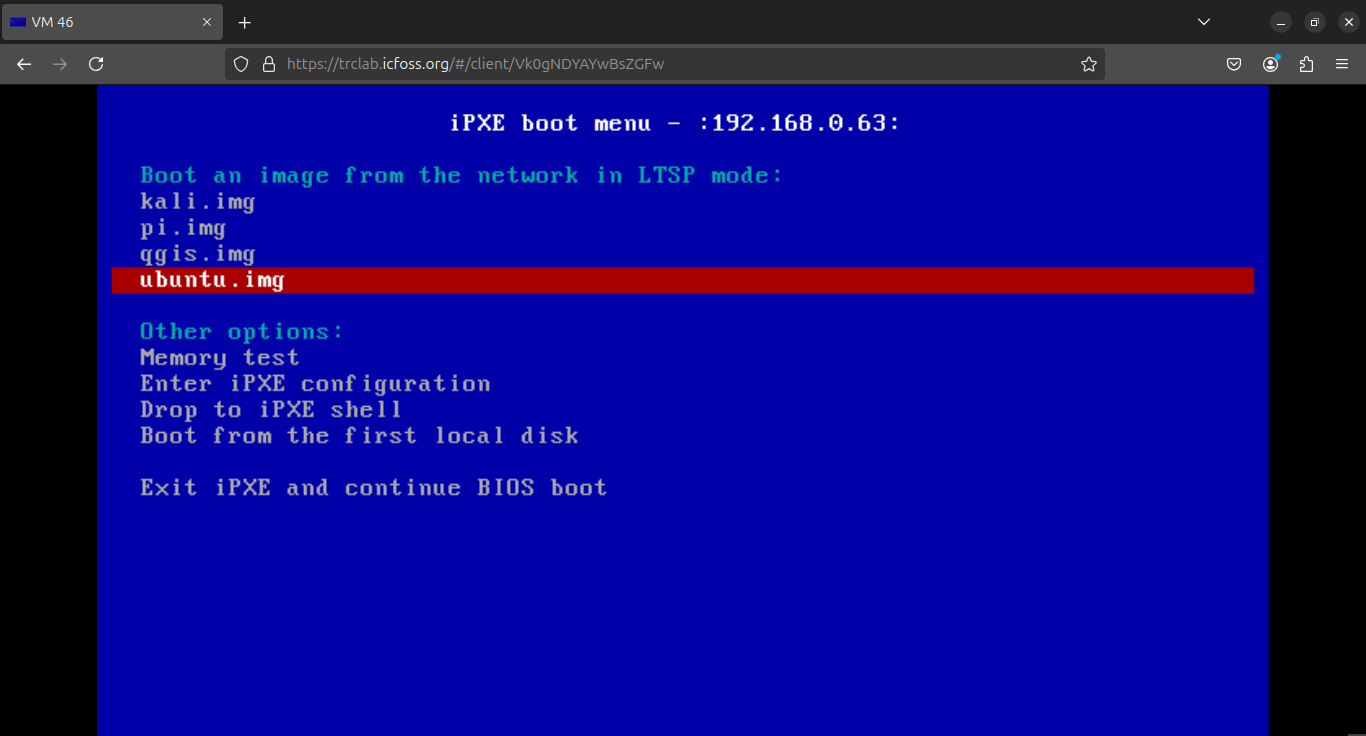Show site security shield information
Viewport: 1366px width, 736px height.
coord(240,64)
